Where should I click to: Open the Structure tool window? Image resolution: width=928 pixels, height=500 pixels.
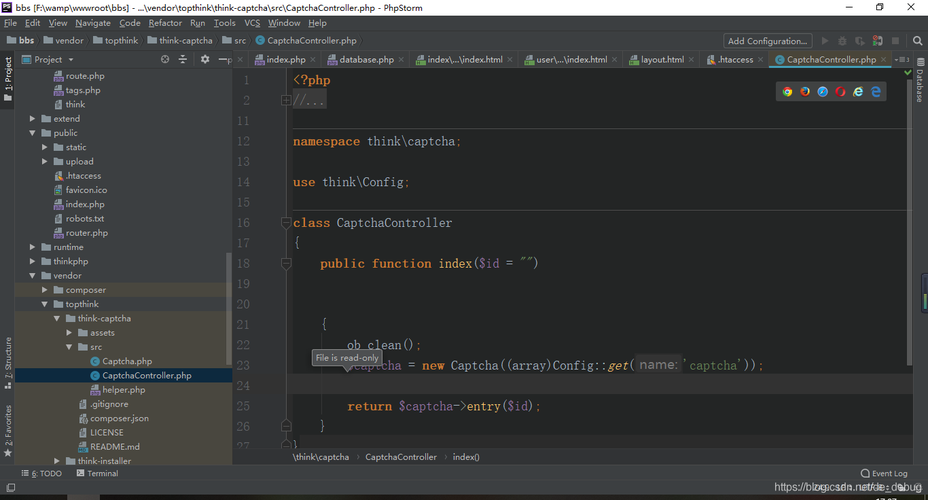[8, 363]
